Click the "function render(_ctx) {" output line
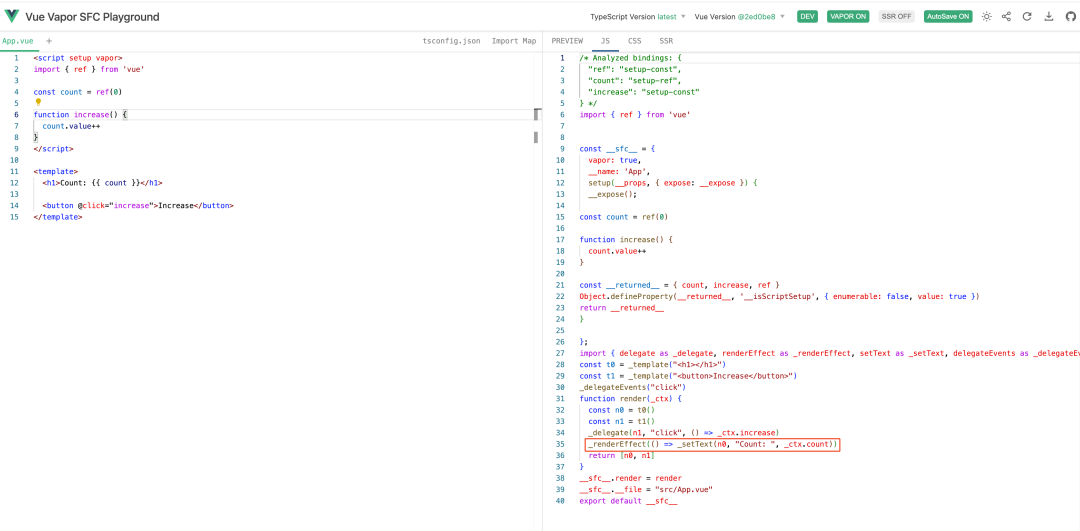Screen dimensions: 1080x531 [x=630, y=399]
